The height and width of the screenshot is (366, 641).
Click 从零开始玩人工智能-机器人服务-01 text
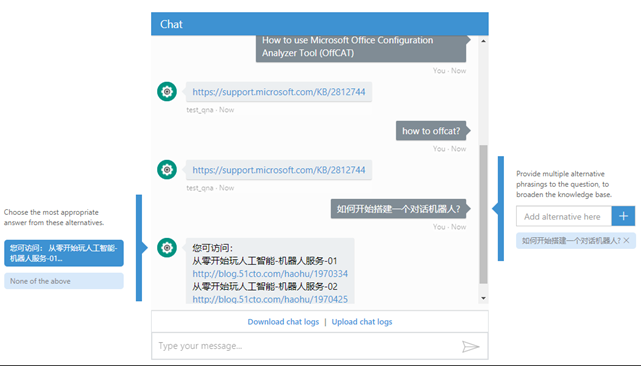pos(265,261)
